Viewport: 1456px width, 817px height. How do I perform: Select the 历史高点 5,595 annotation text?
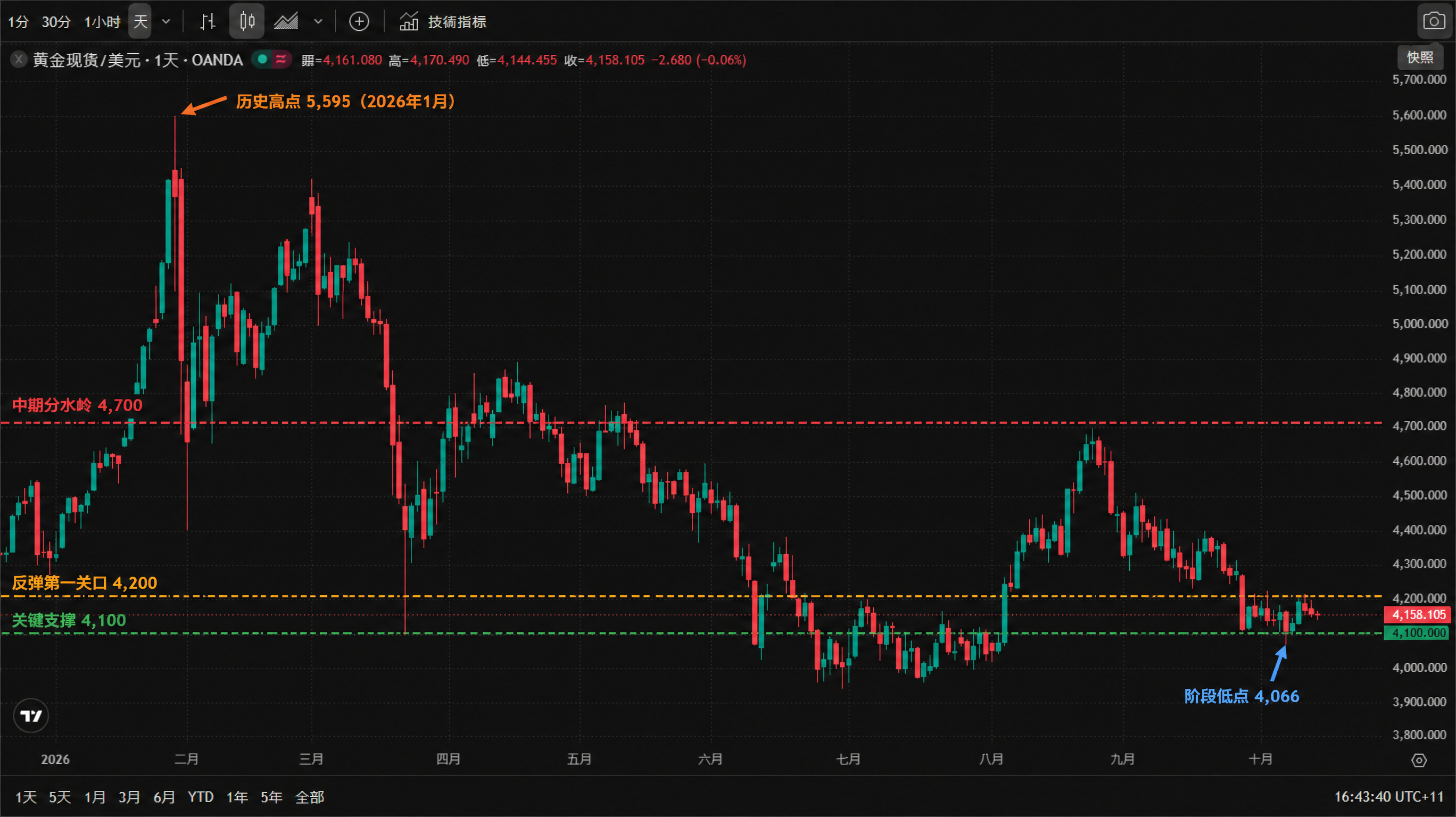pos(346,102)
